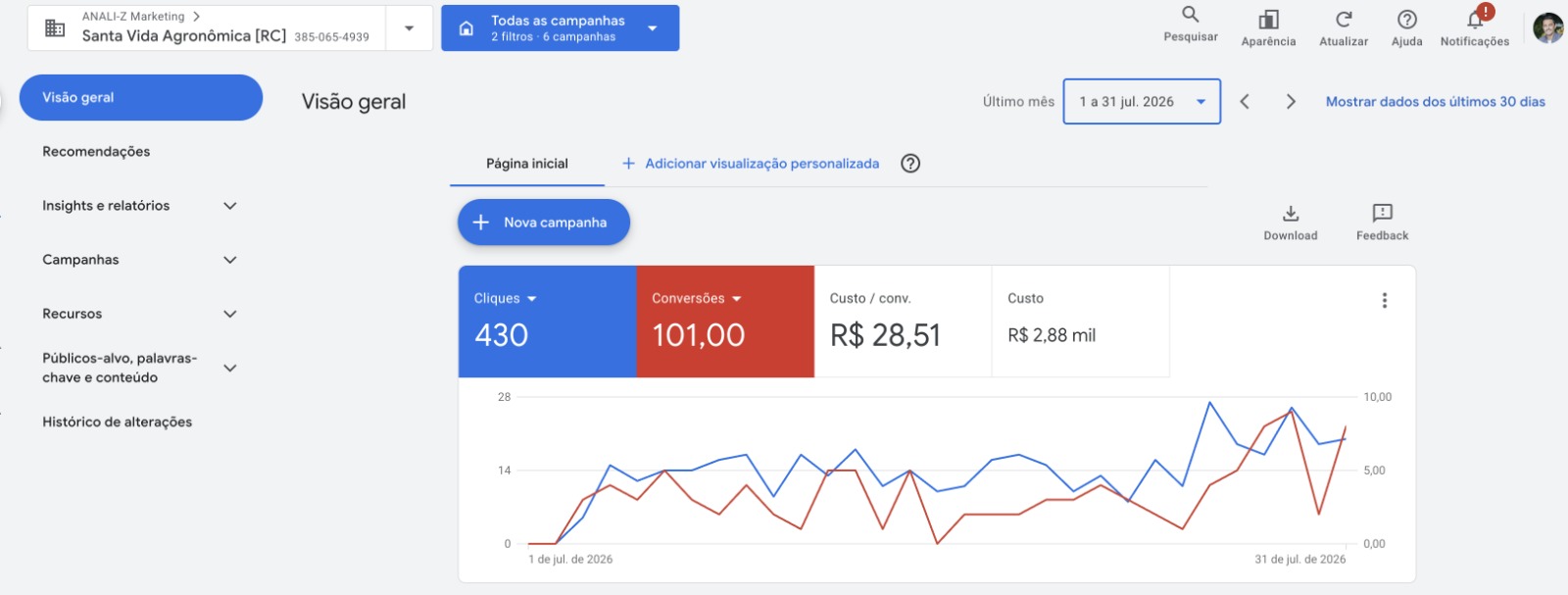
Task: Click the 430 clicks value
Action: (x=502, y=335)
